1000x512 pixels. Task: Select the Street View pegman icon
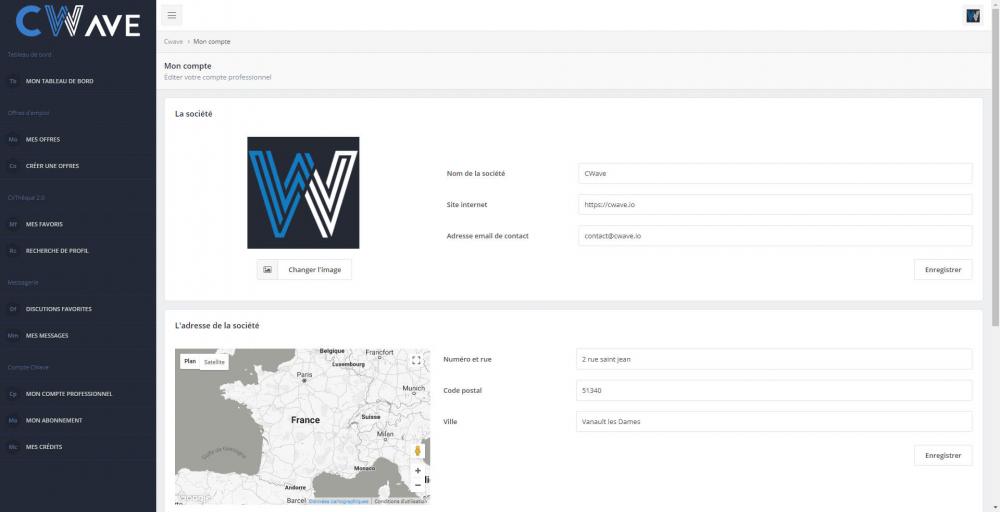click(x=418, y=451)
